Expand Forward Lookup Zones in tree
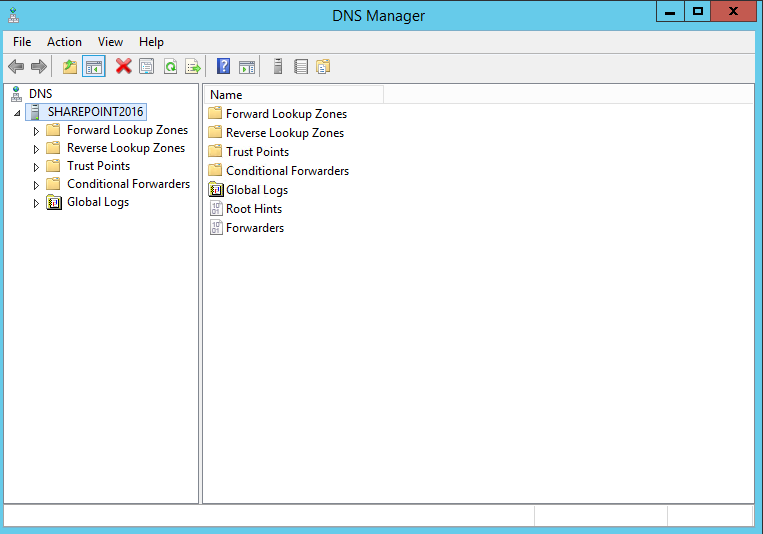 tap(36, 131)
